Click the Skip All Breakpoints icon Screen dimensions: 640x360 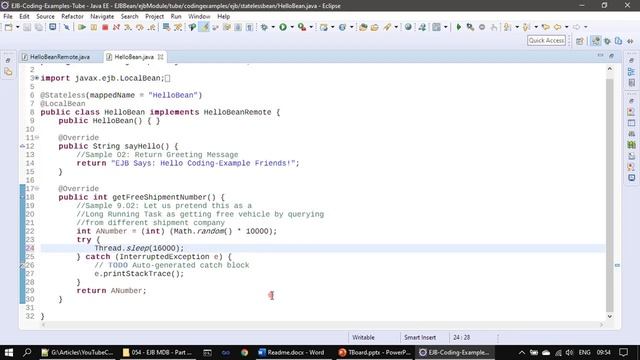pos(67,27)
